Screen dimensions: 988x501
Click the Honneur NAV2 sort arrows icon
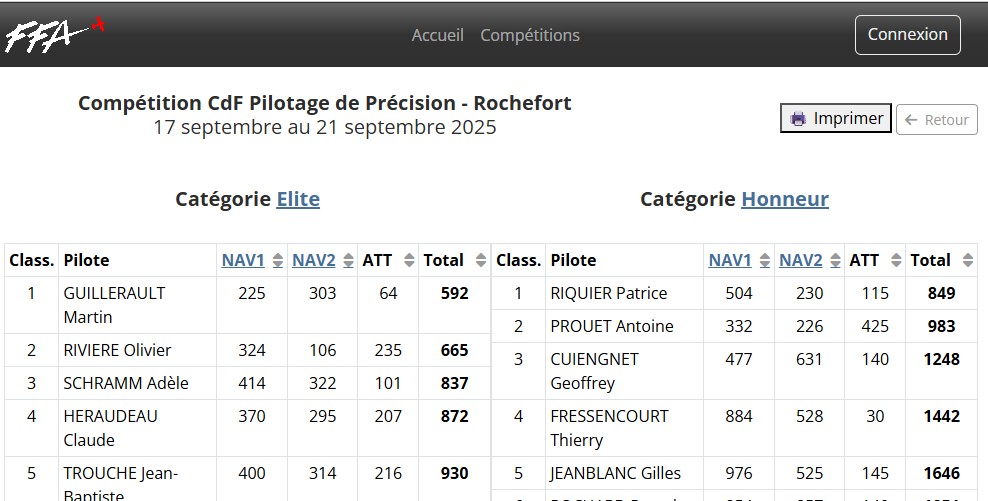coord(835,261)
